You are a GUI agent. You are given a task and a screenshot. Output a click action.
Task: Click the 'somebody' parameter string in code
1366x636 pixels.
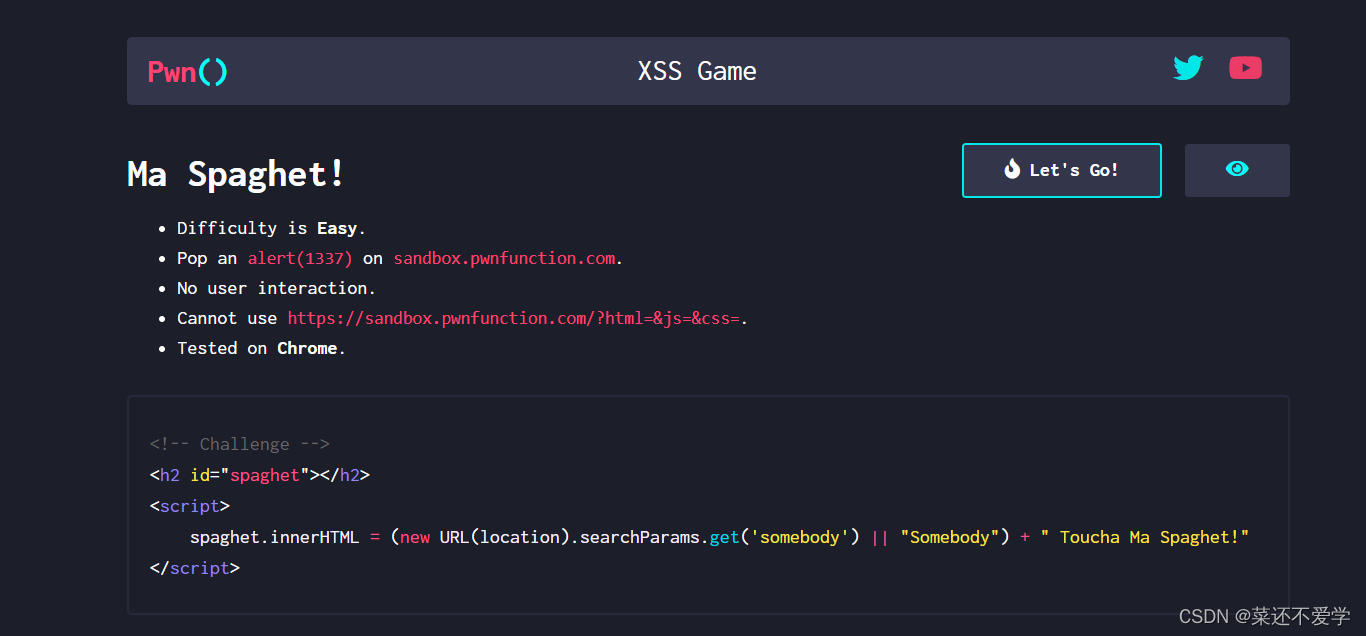tap(800, 537)
